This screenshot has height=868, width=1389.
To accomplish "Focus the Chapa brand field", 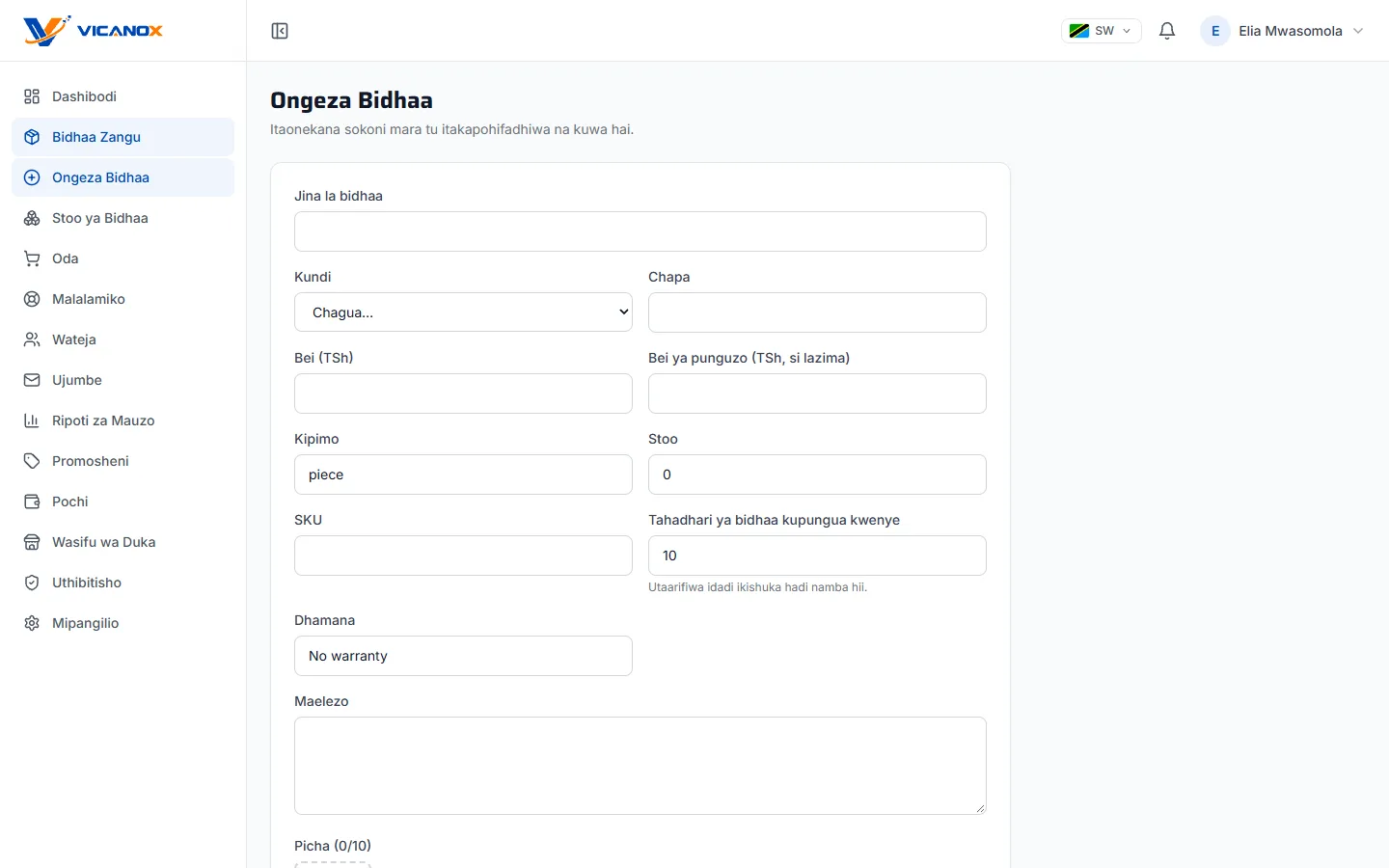I will (x=817, y=312).
